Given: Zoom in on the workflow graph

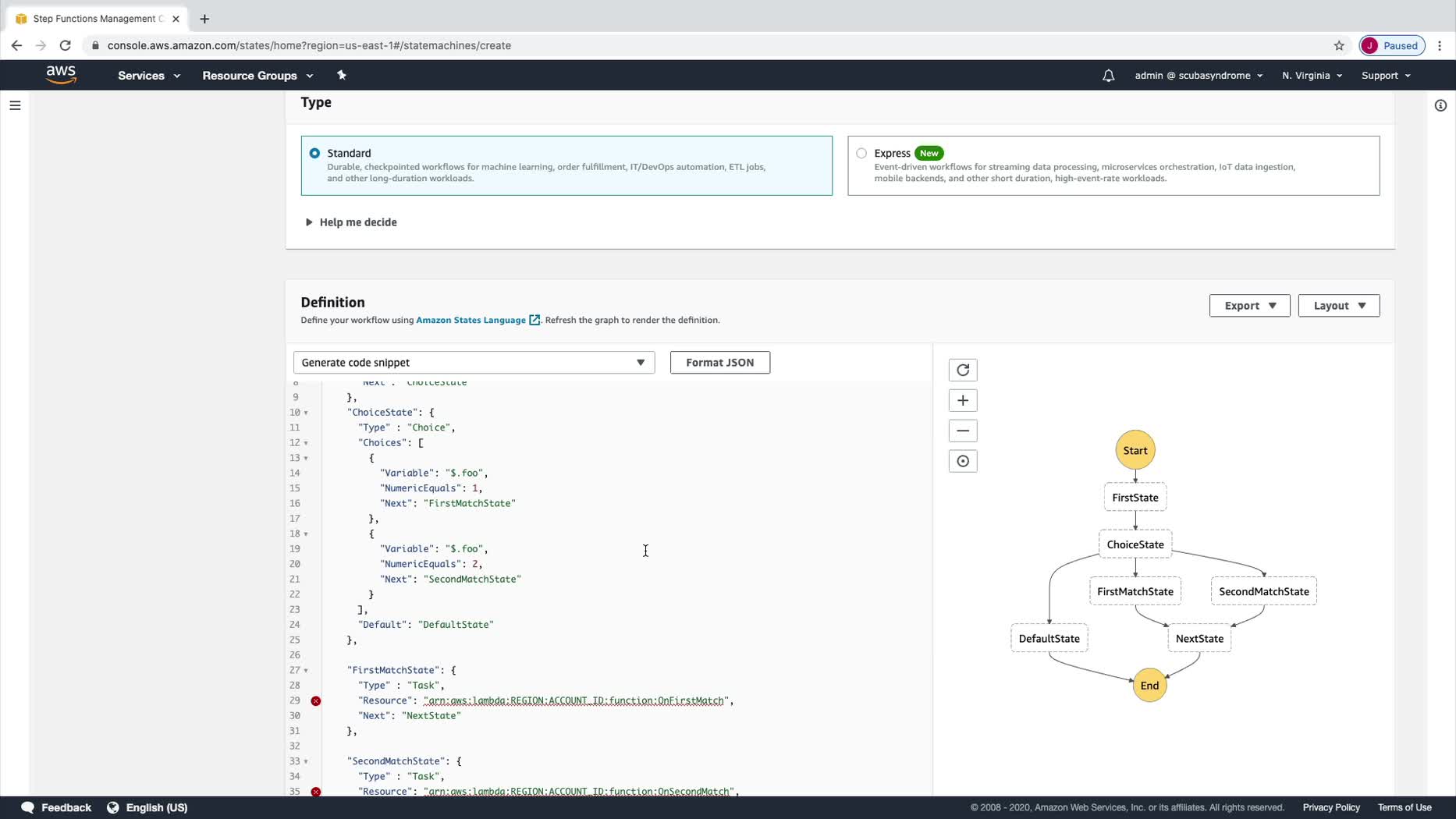Looking at the screenshot, I should point(963,400).
